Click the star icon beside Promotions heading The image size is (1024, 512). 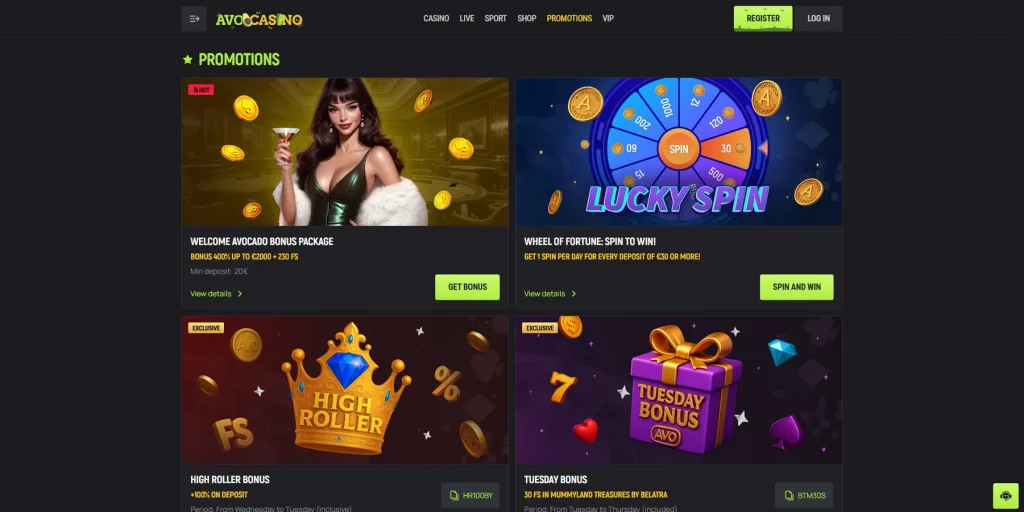(x=187, y=59)
